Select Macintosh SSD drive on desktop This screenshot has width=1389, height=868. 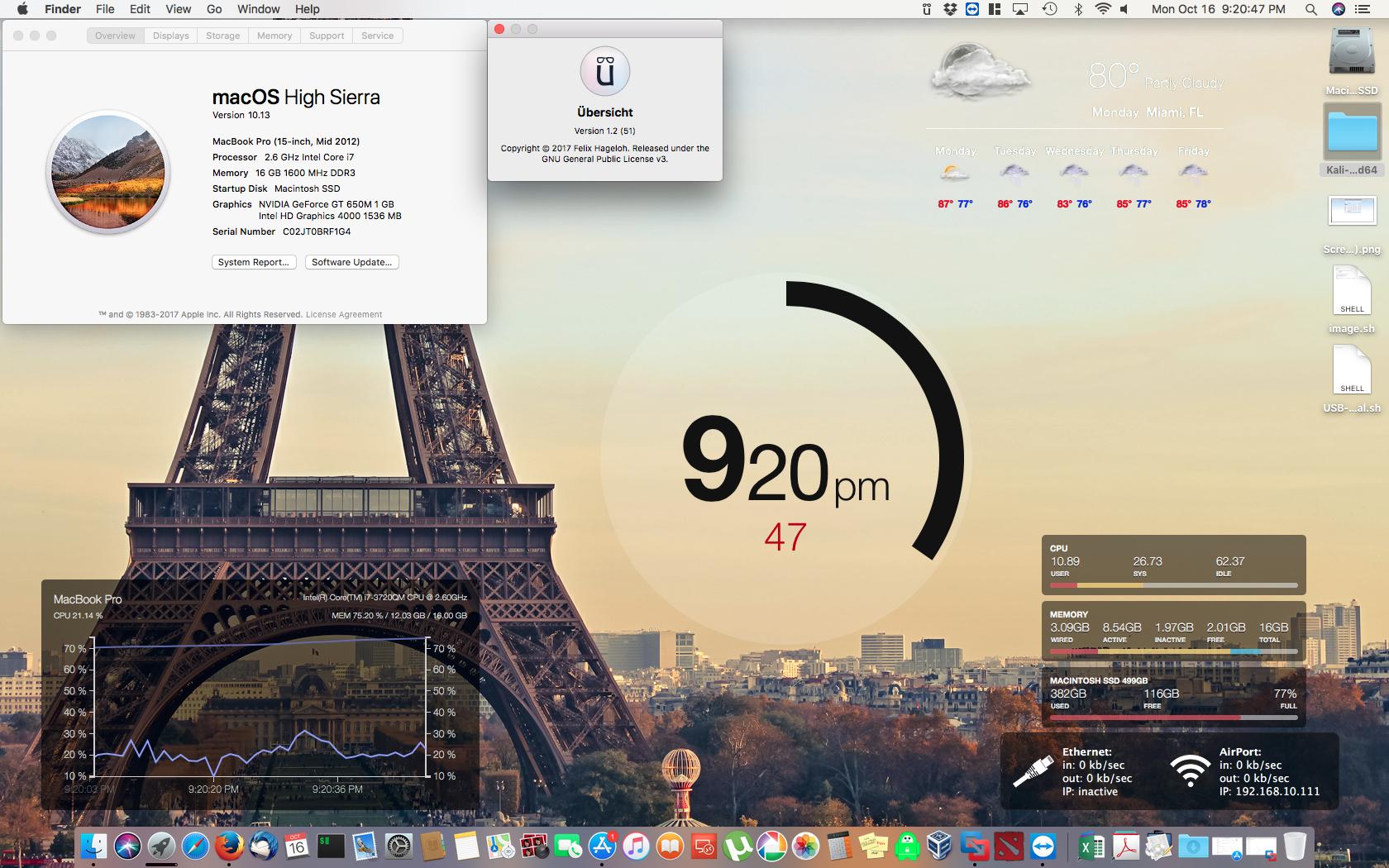click(1352, 61)
